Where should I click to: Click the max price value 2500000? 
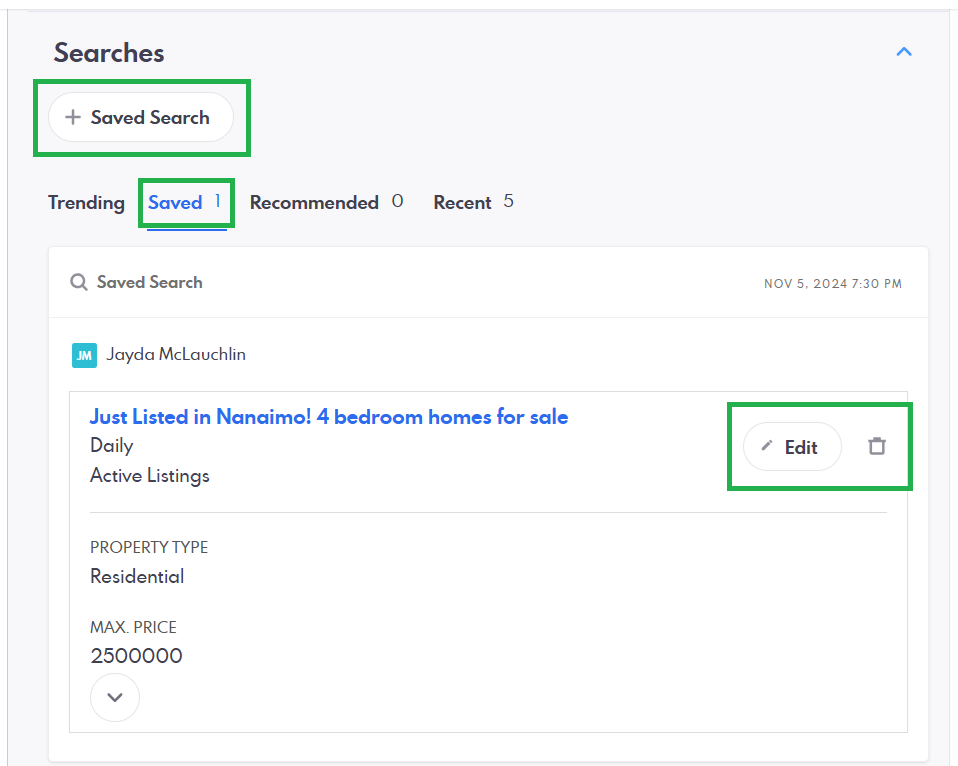tap(136, 657)
